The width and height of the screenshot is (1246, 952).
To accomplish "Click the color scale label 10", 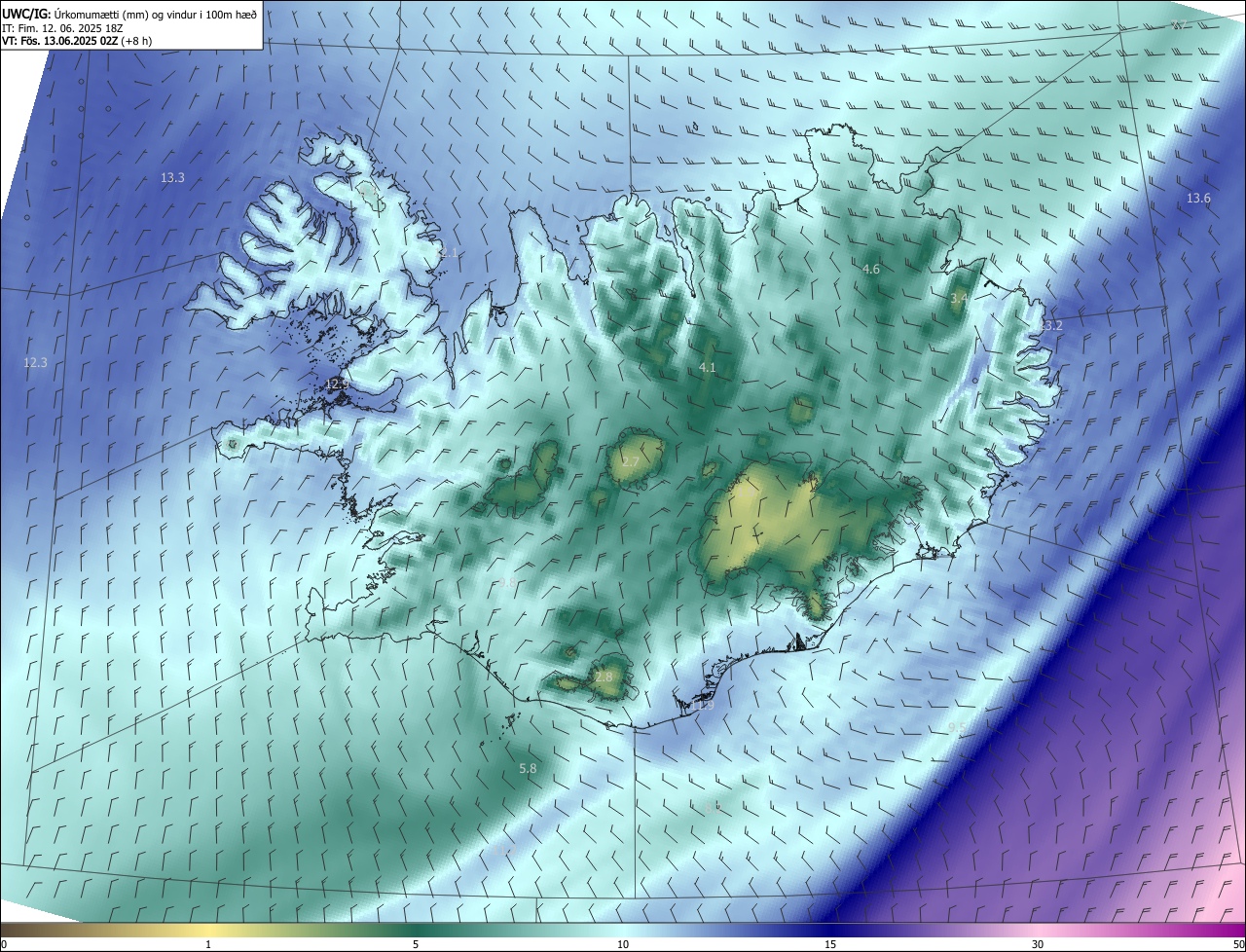I will (623, 944).
